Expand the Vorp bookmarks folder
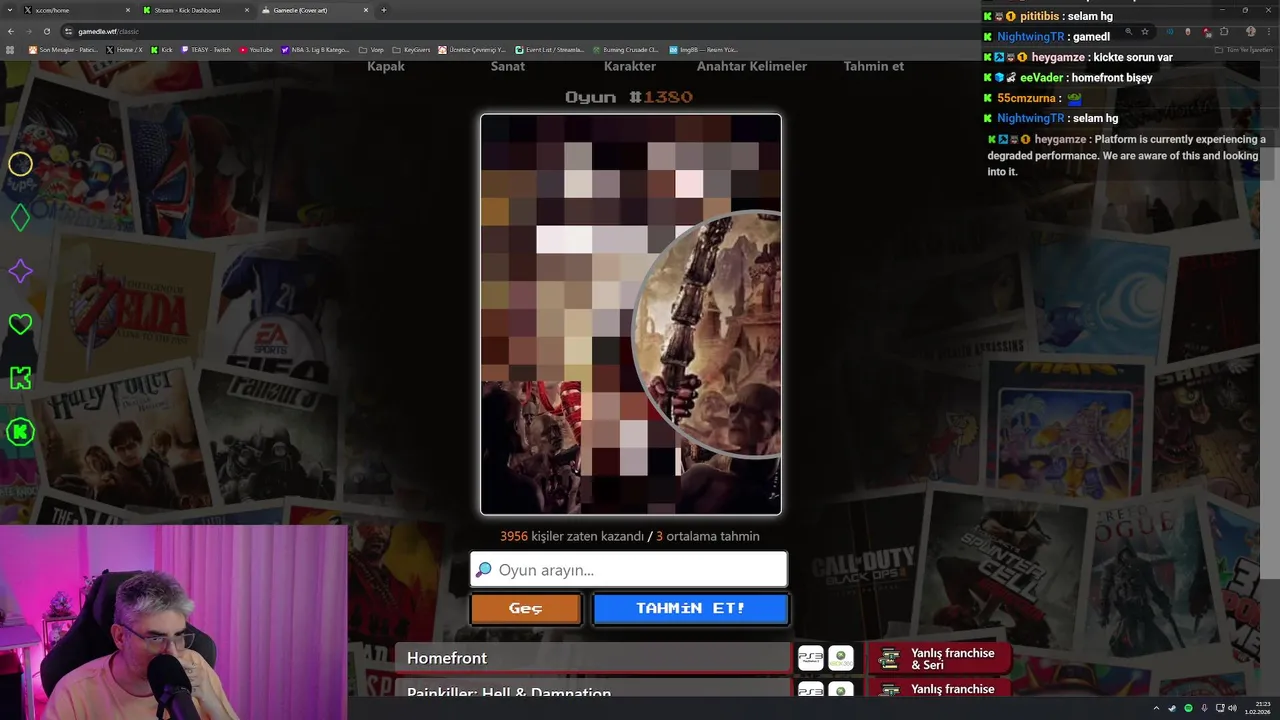The width and height of the screenshot is (1280, 720). tap(371, 49)
